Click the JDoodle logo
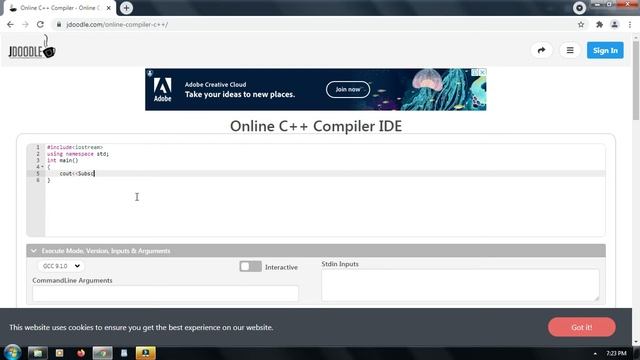The height and width of the screenshot is (360, 640). pos(32,48)
